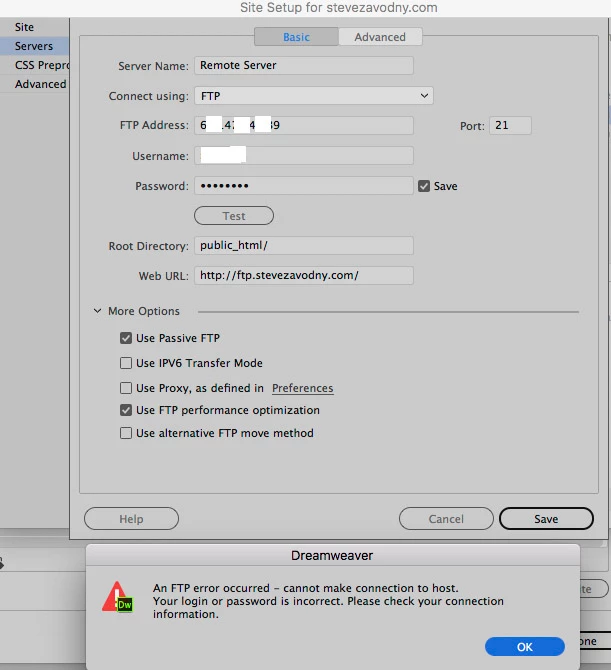The height and width of the screenshot is (670, 611).
Task: Switch to the Advanced tab
Action: click(380, 37)
